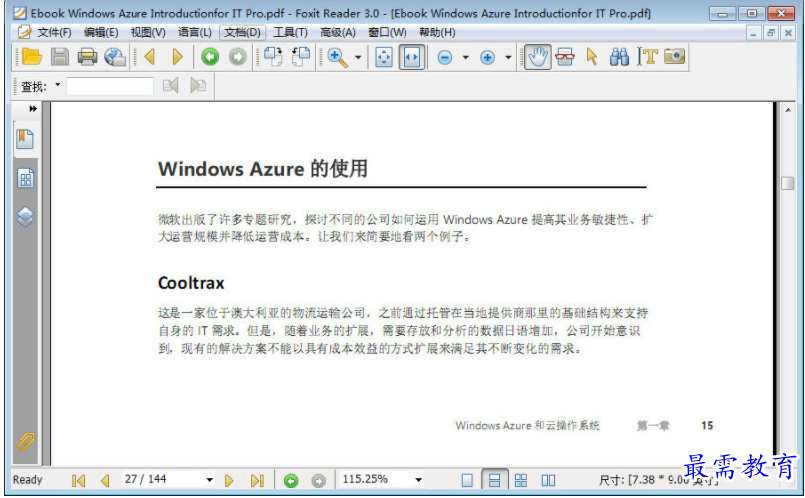This screenshot has width=805, height=498.
Task: Click the 115.25% zoom level box
Action: tap(376, 480)
